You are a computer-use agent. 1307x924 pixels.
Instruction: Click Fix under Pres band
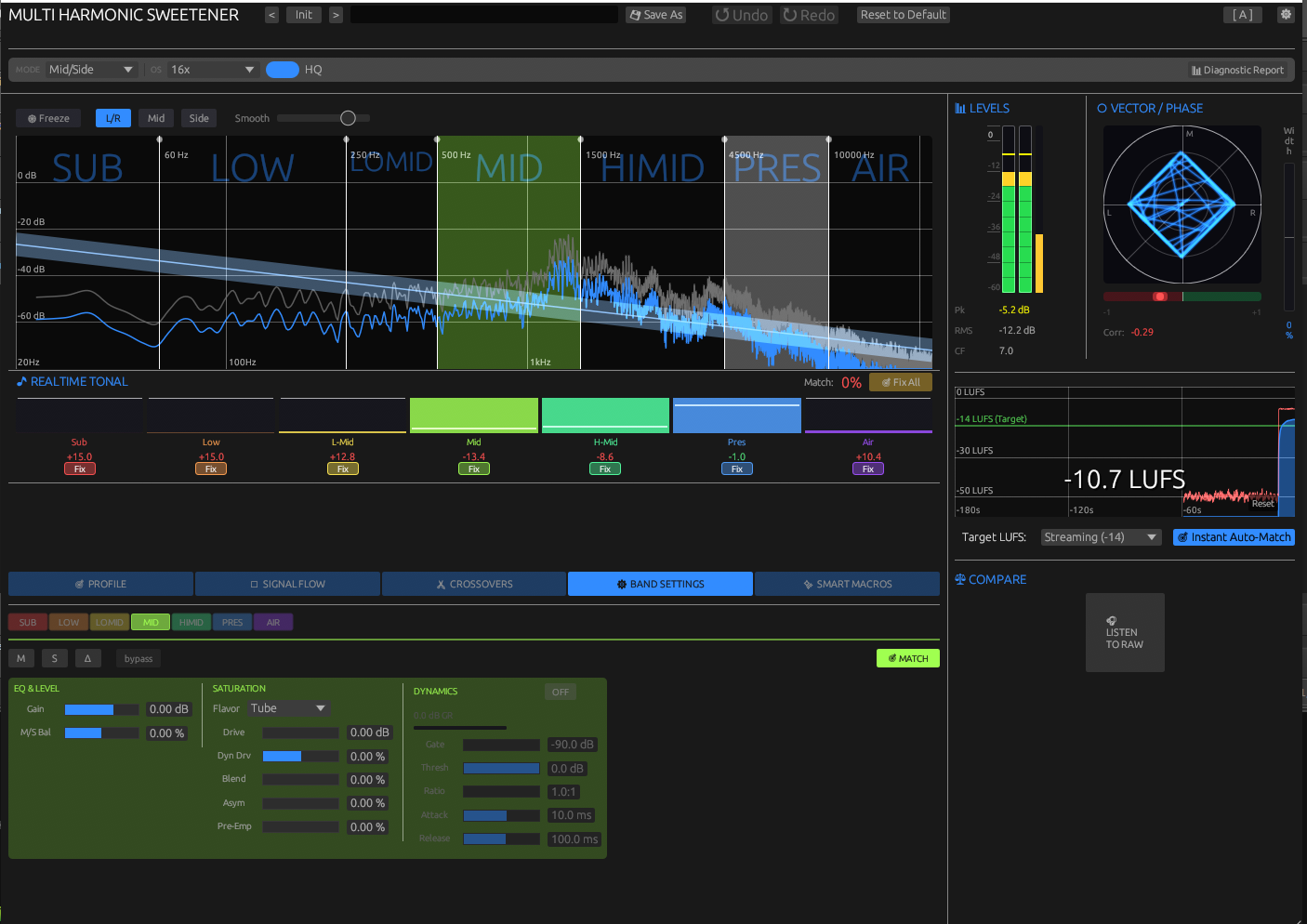737,469
